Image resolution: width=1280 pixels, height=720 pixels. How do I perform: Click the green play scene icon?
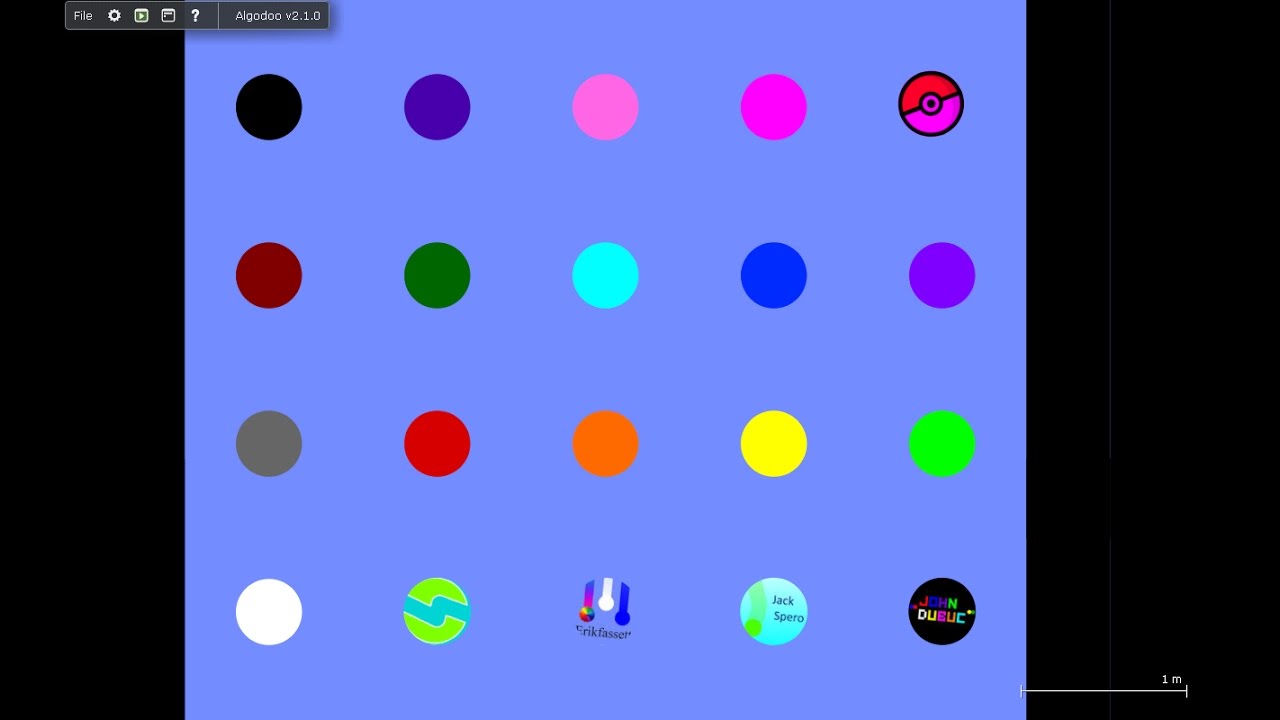tap(141, 16)
